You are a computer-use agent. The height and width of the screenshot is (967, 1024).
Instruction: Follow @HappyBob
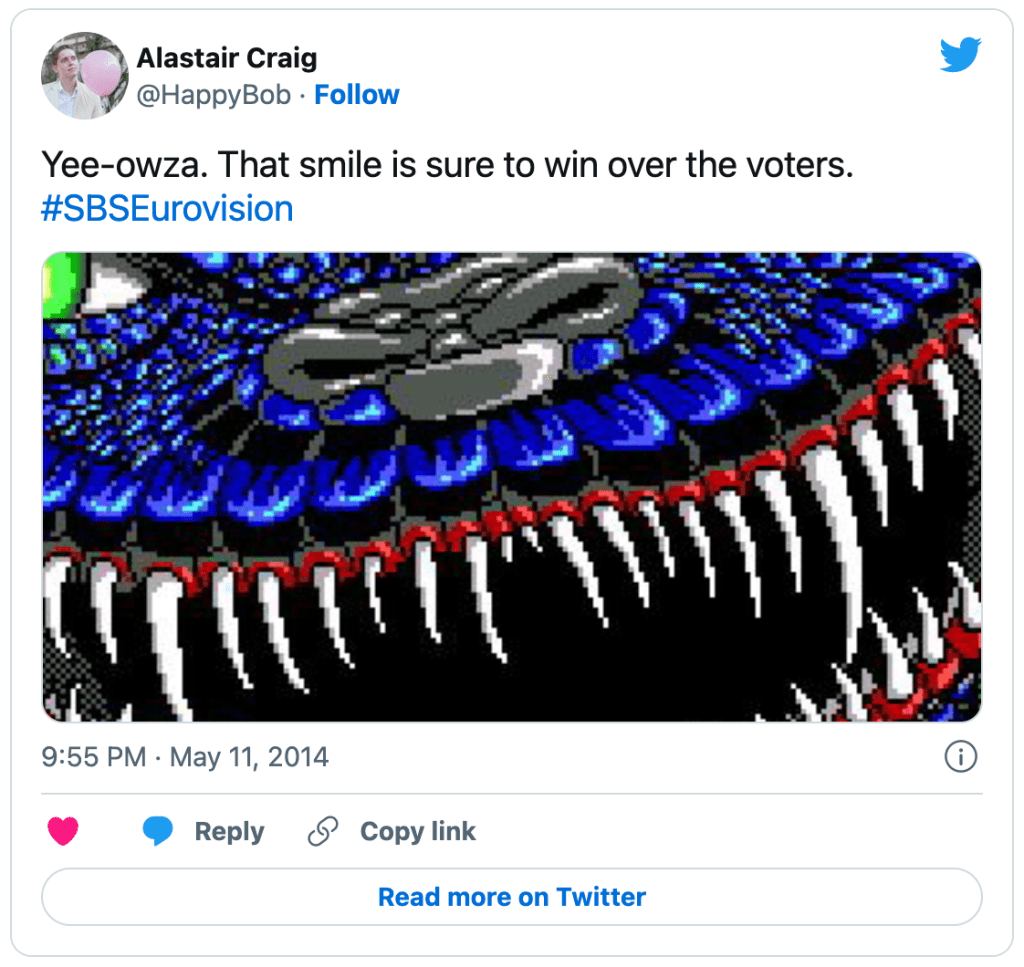point(357,95)
